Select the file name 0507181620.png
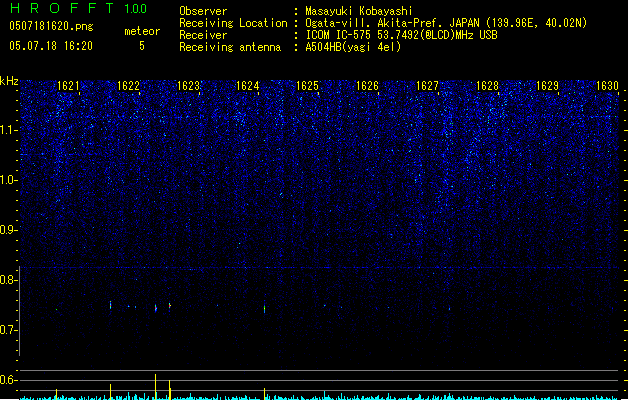Image resolution: width=629 pixels, height=400 pixels. [x=51, y=26]
